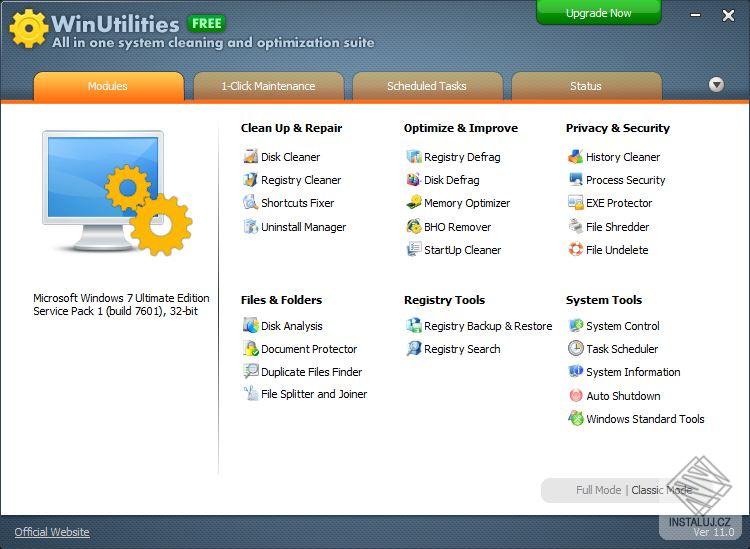Click the Registry Defrag icon
This screenshot has width=750, height=549.
tap(414, 156)
